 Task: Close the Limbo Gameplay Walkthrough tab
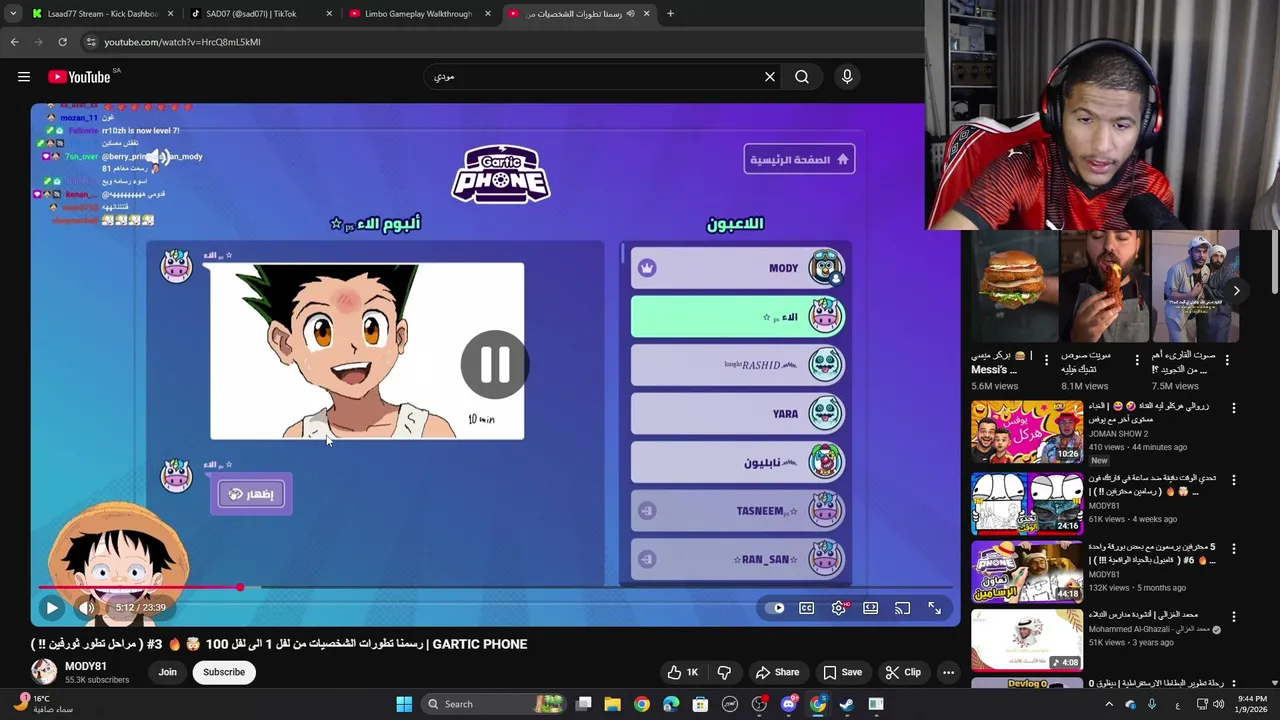[488, 14]
